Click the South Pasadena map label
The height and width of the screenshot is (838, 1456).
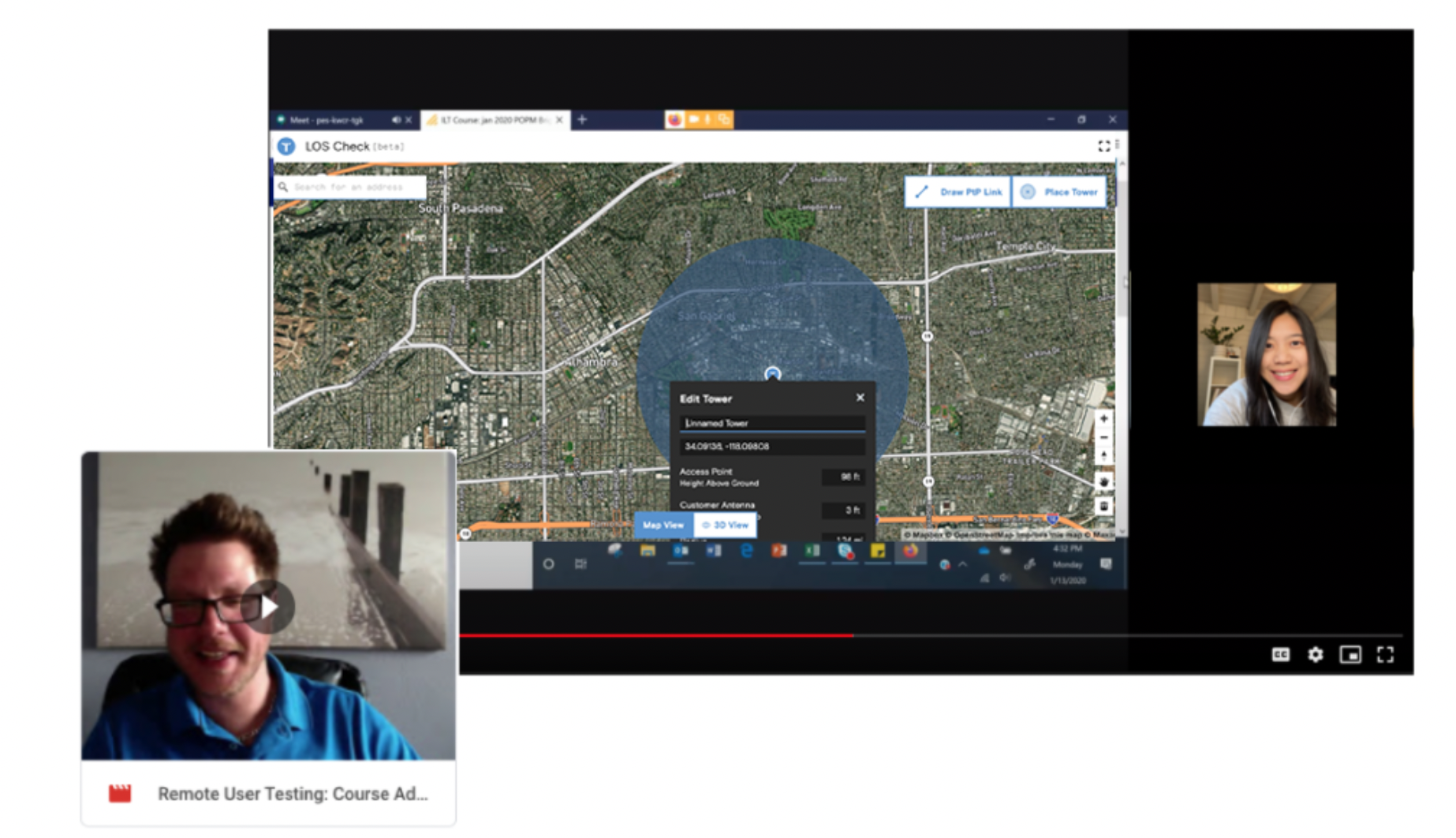coord(460,208)
